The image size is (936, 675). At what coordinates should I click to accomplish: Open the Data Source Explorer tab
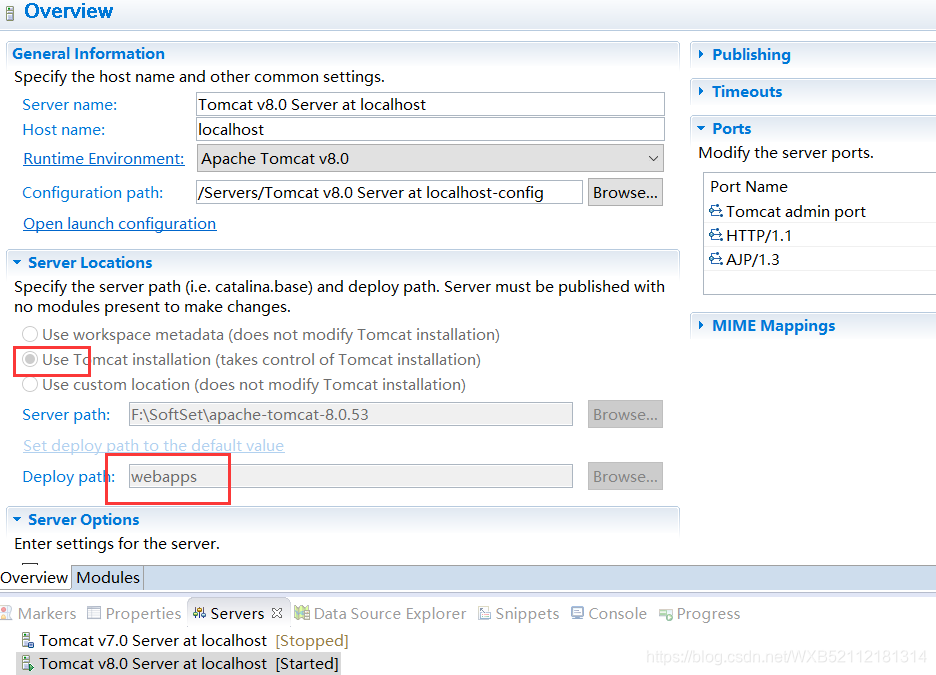pyautogui.click(x=380, y=614)
